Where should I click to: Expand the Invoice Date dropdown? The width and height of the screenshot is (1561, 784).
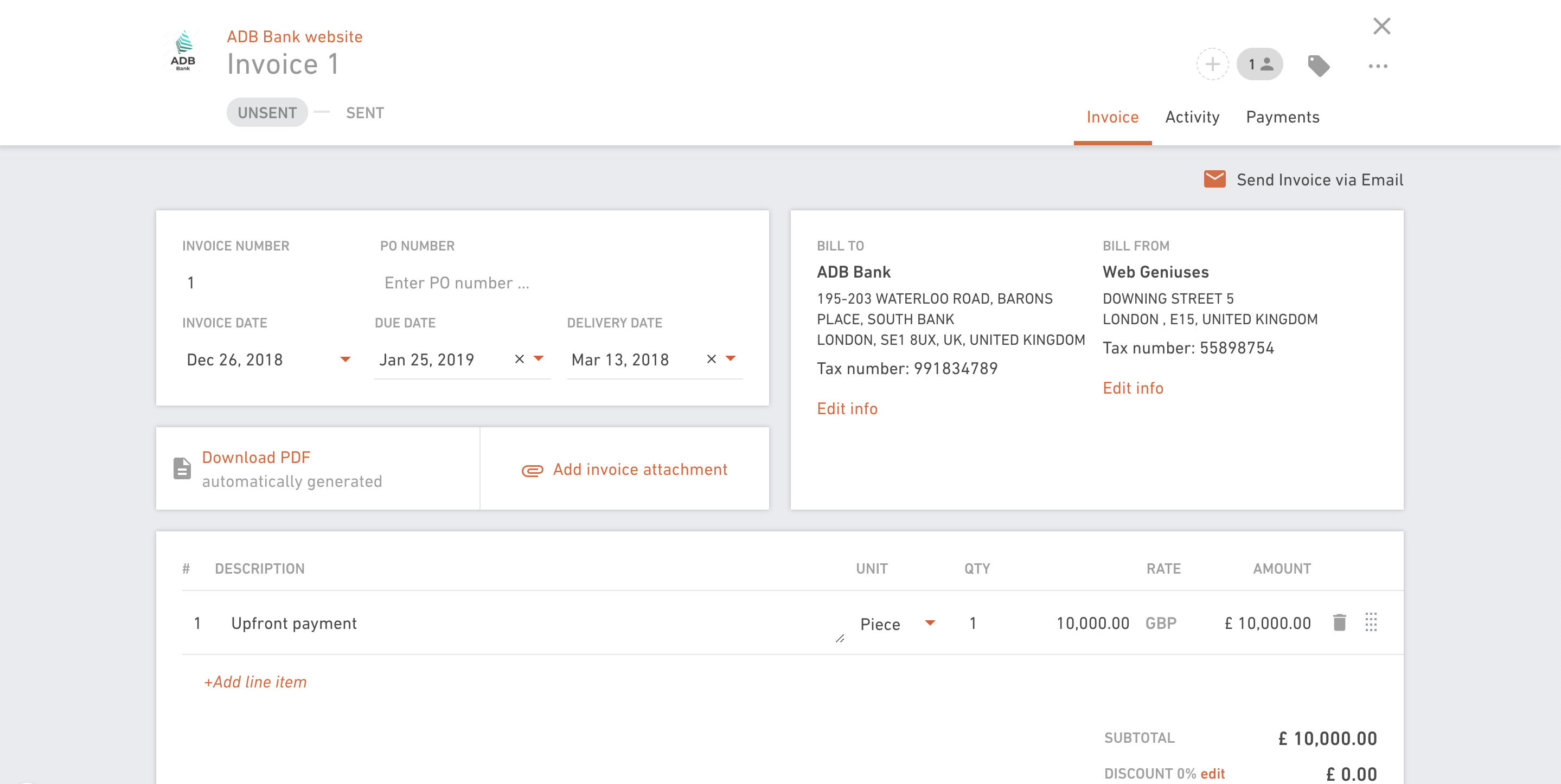click(346, 359)
